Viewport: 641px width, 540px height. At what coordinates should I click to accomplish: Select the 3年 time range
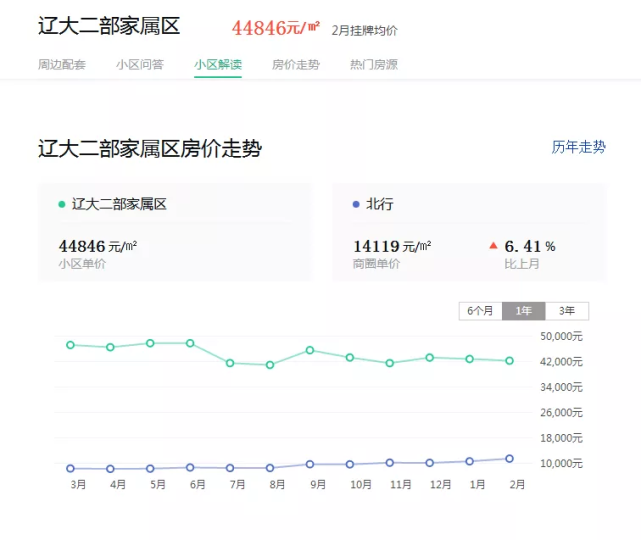(567, 311)
